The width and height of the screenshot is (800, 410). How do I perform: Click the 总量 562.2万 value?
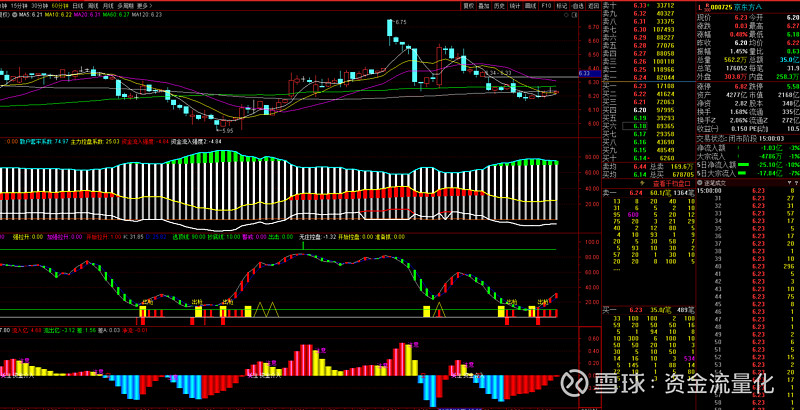736,60
